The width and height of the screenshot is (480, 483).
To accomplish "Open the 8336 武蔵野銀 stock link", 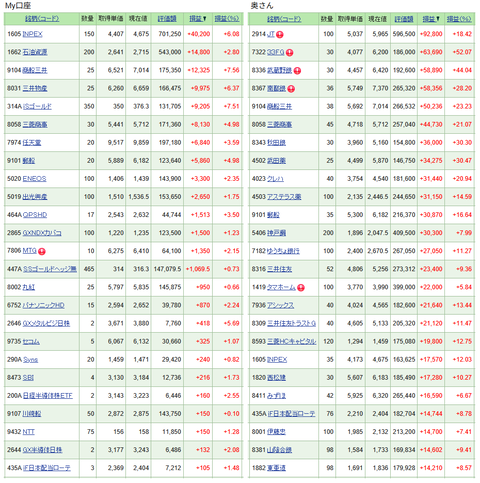I will [x=279, y=70].
